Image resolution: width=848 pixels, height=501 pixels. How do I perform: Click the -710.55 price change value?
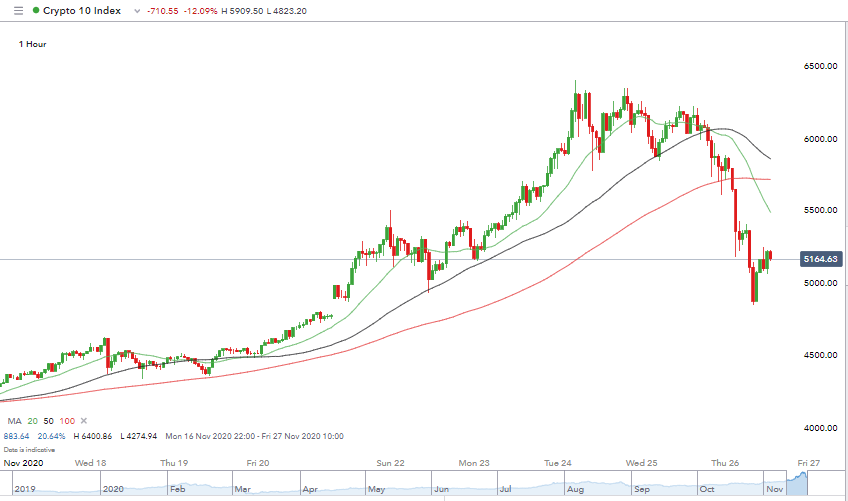(163, 11)
